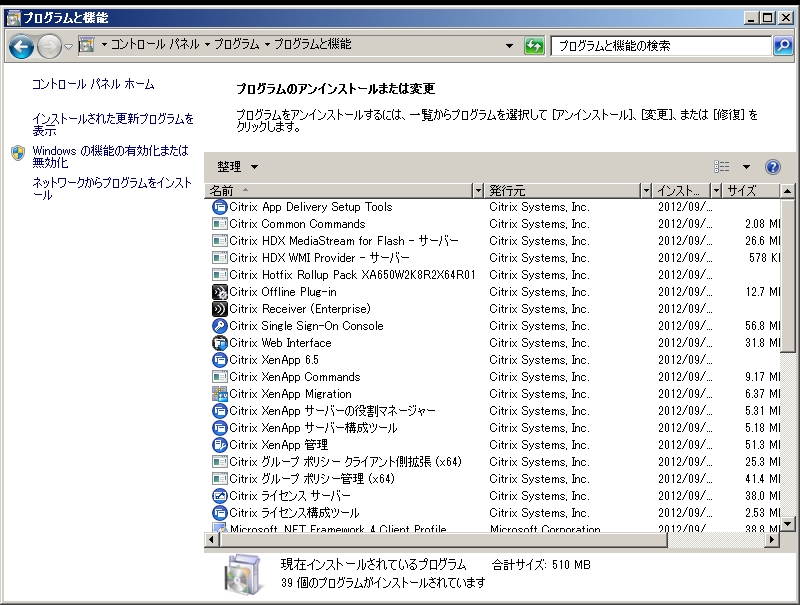Expand the view options dropdown arrow
The height and width of the screenshot is (605, 800).
click(746, 167)
